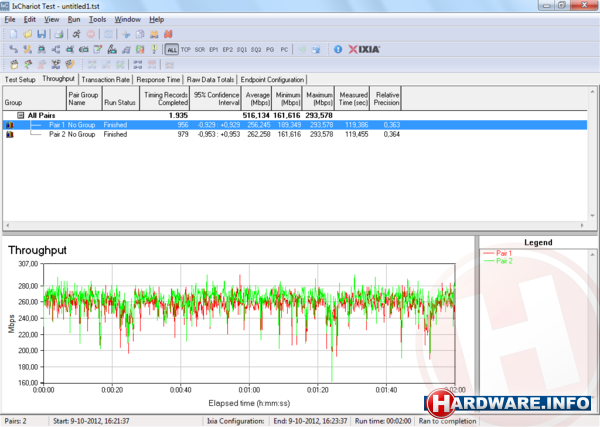Viewport: 600px width, 427px height.
Task: Click the IXIA logo in the toolbar
Action: [364, 49]
